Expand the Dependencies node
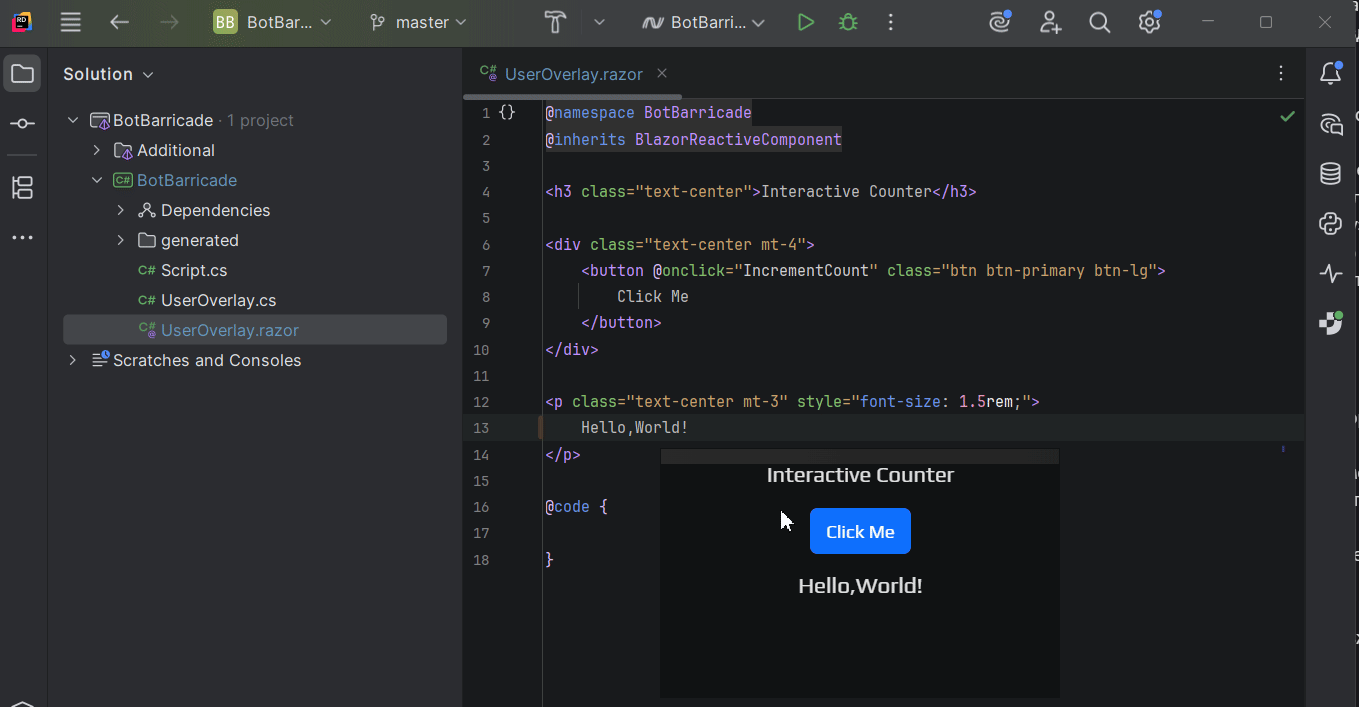The height and width of the screenshot is (707, 1359). pos(120,210)
